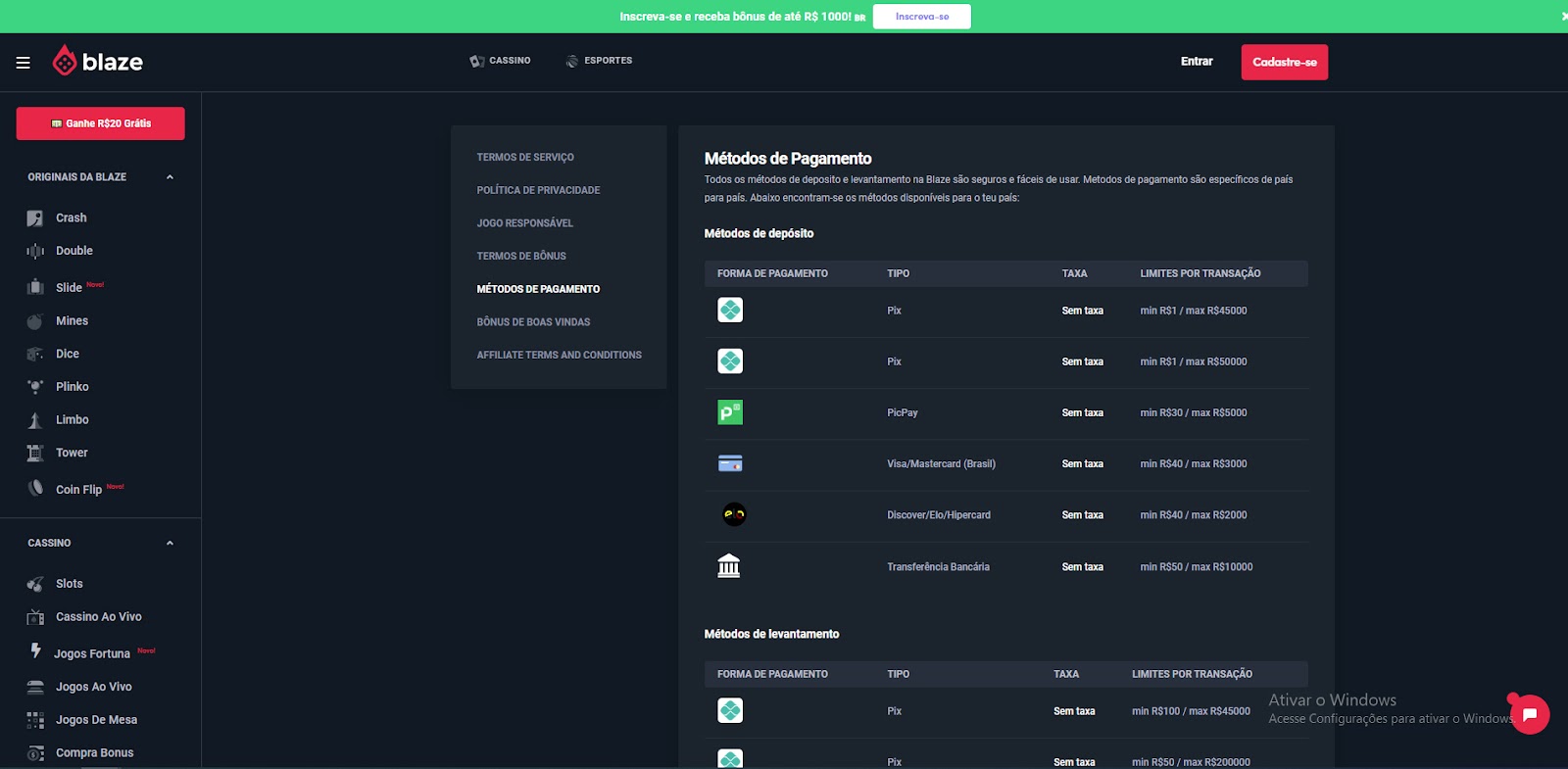Click the Métodos de levantamento heading

point(771,635)
